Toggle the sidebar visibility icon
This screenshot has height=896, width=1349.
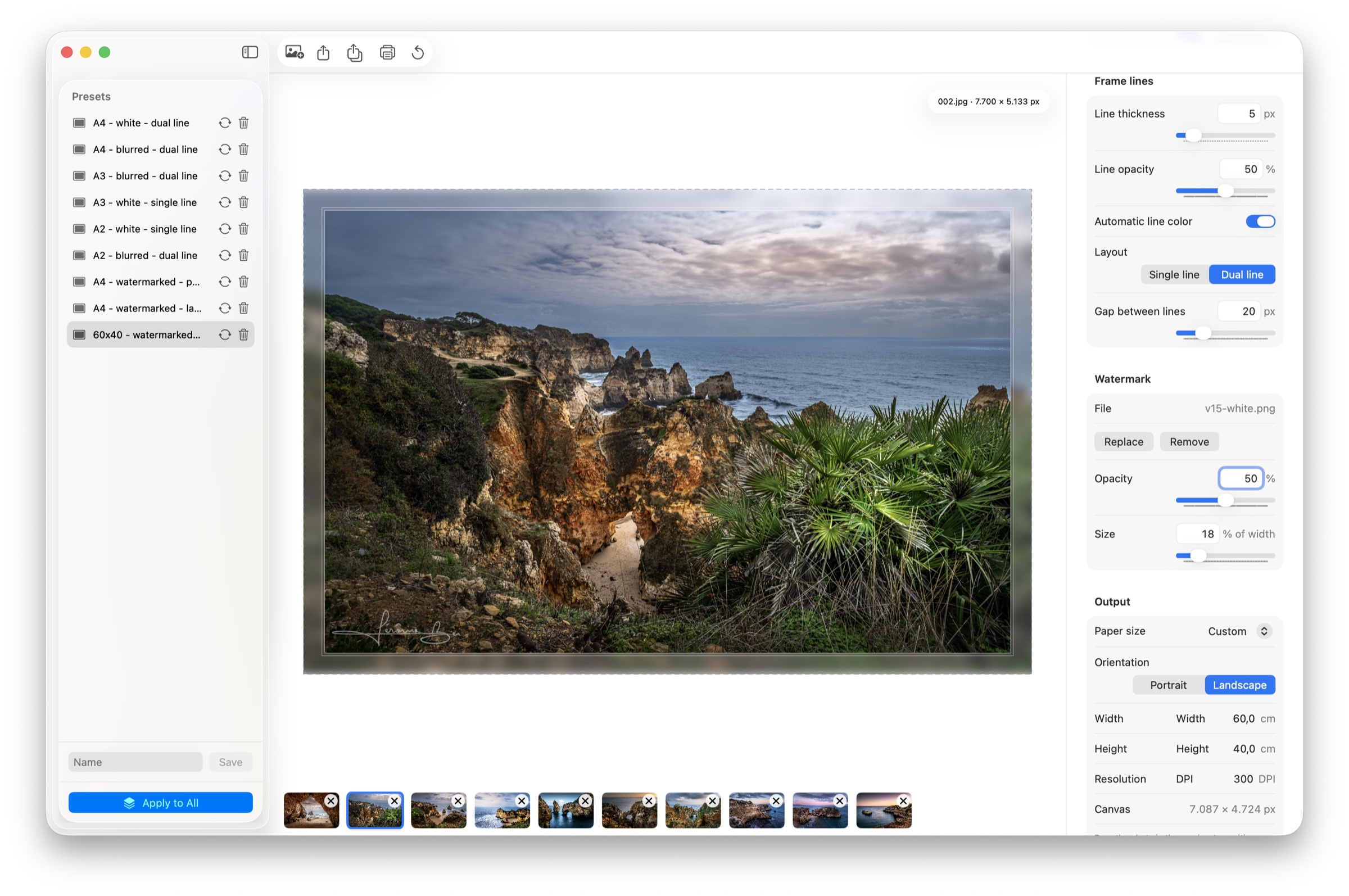point(250,52)
